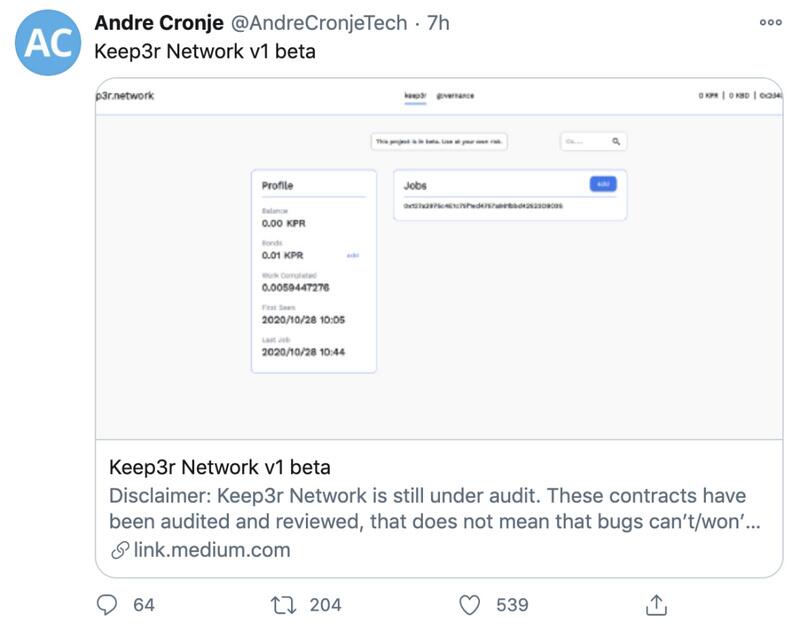This screenshot has width=800, height=630.
Task: Like the tweet with the heart icon
Action: coord(469,604)
